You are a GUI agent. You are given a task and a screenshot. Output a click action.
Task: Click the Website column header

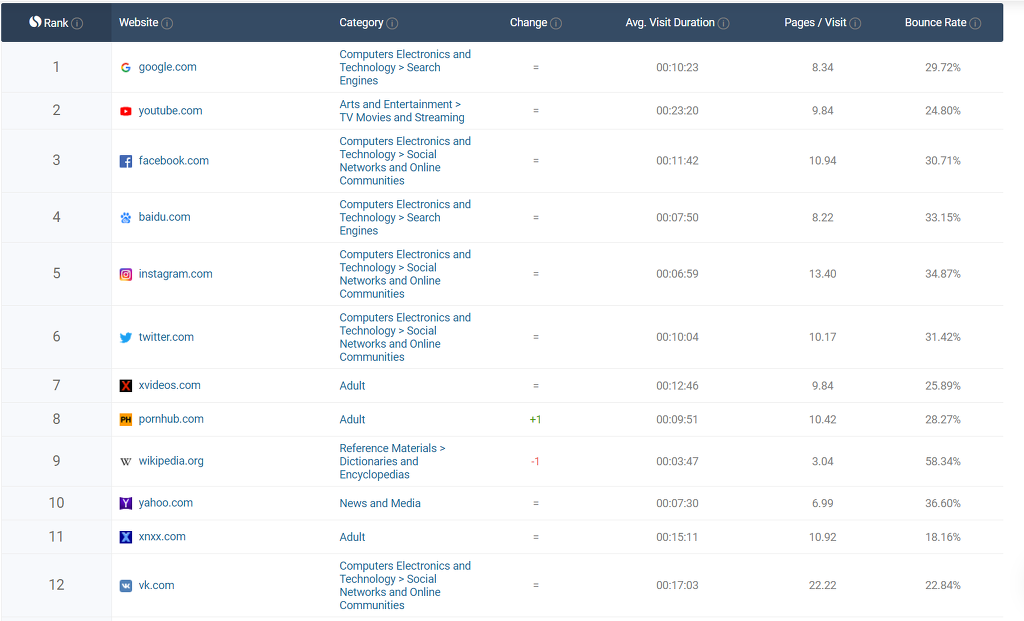tap(138, 22)
